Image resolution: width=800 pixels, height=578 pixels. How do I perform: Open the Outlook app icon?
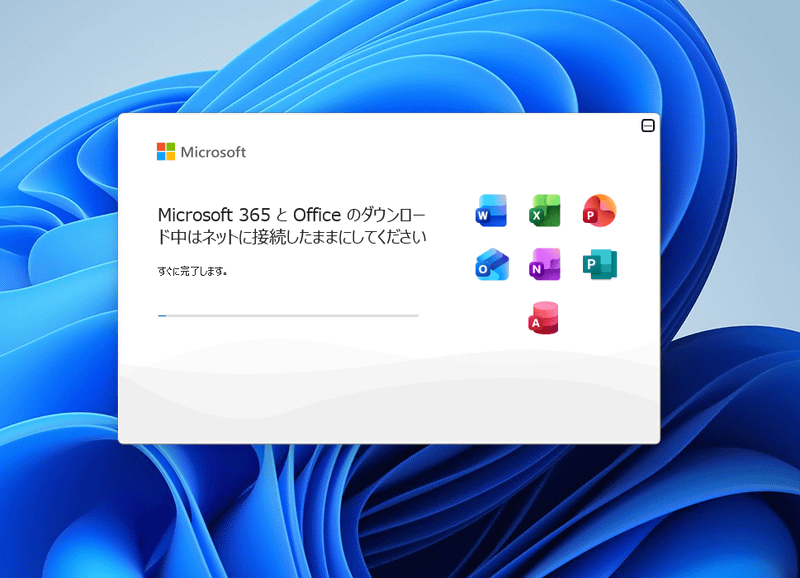(490, 265)
